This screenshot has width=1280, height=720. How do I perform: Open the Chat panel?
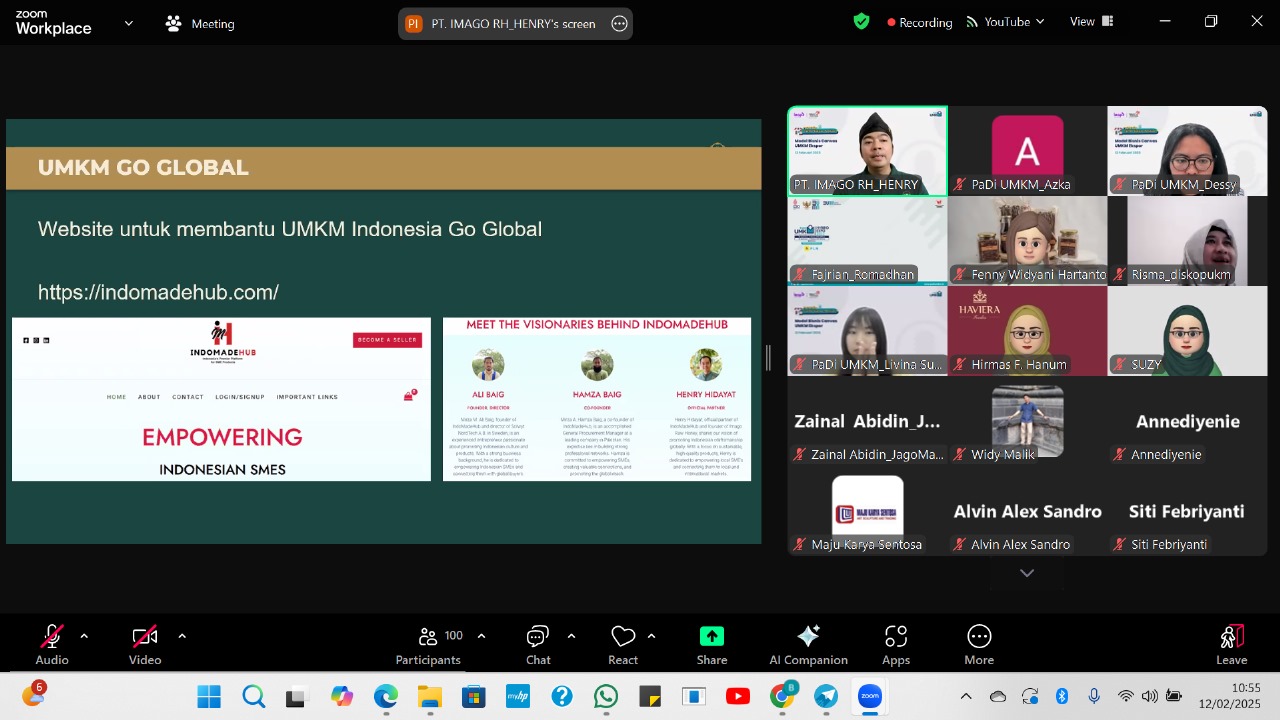(x=538, y=645)
